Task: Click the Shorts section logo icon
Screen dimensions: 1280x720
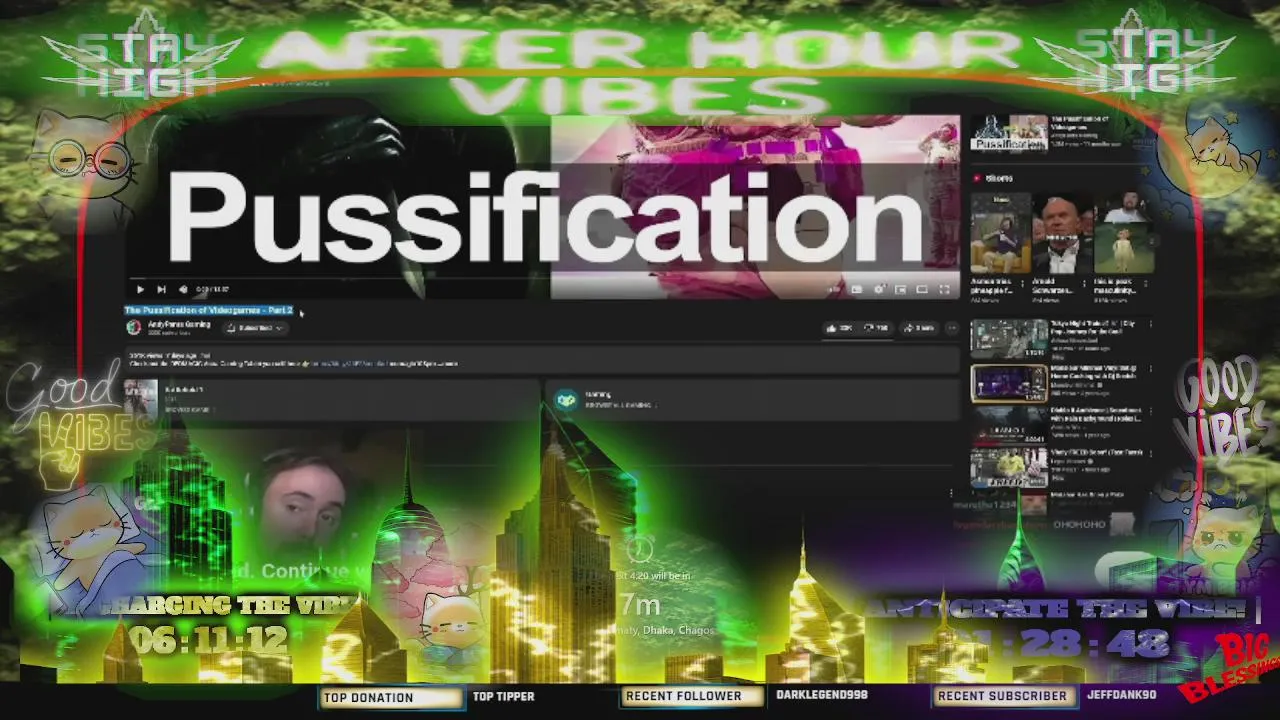Action: [978, 178]
